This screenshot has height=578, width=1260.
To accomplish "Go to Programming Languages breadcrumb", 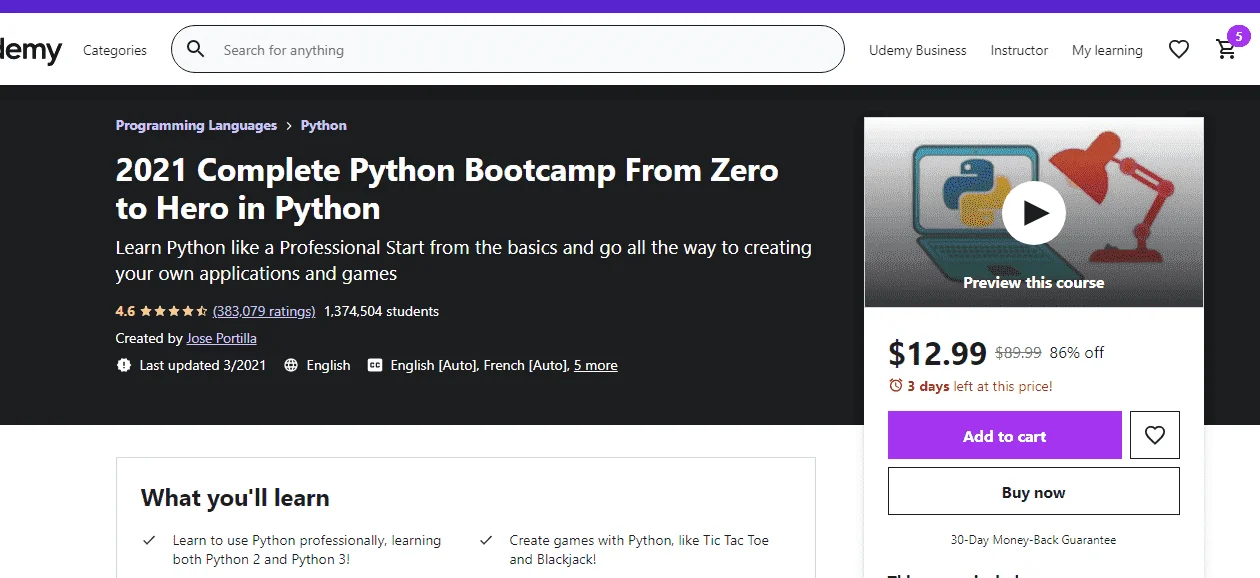I will point(196,125).
